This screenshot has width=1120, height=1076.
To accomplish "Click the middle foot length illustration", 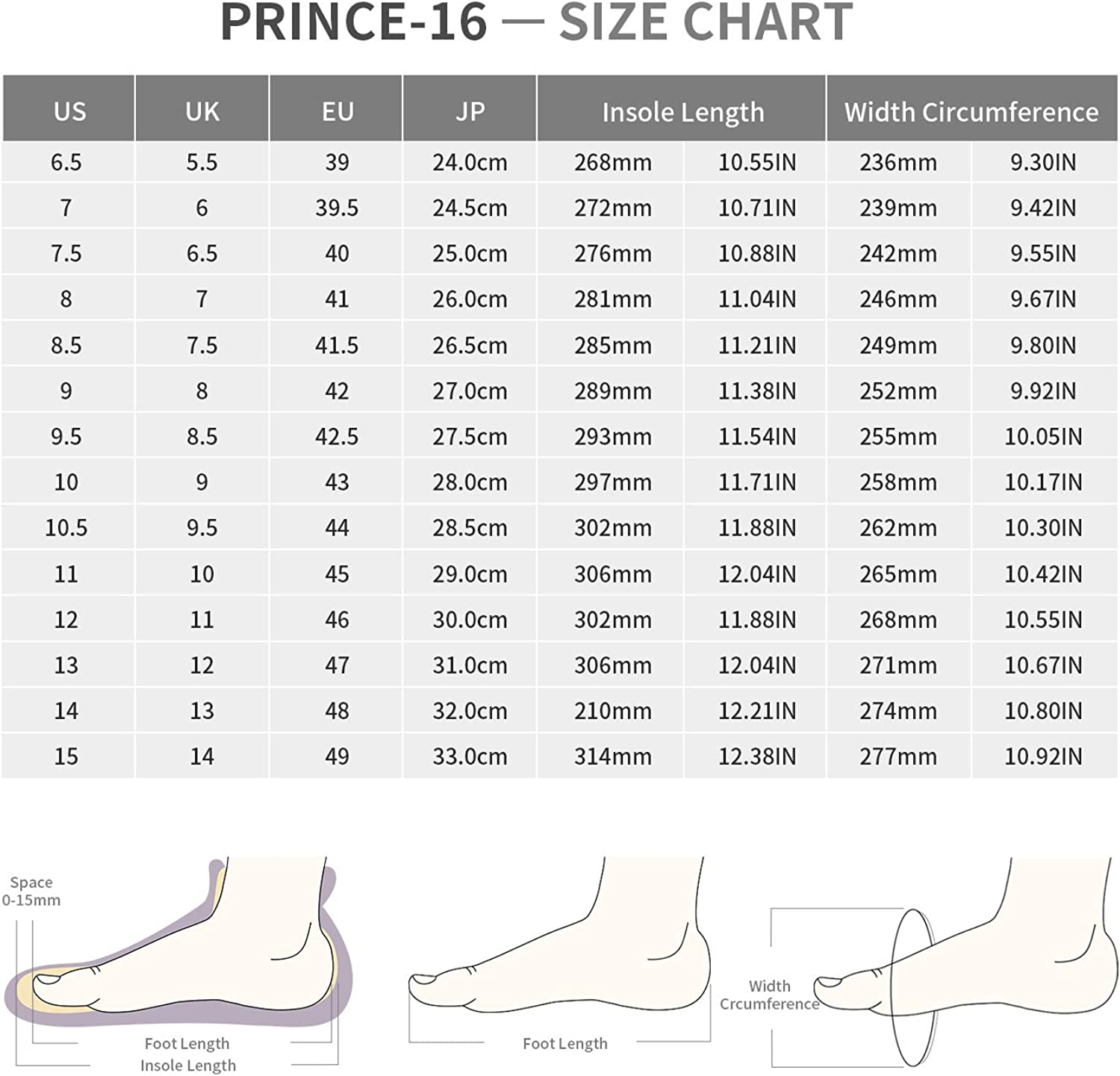I will coord(560,956).
